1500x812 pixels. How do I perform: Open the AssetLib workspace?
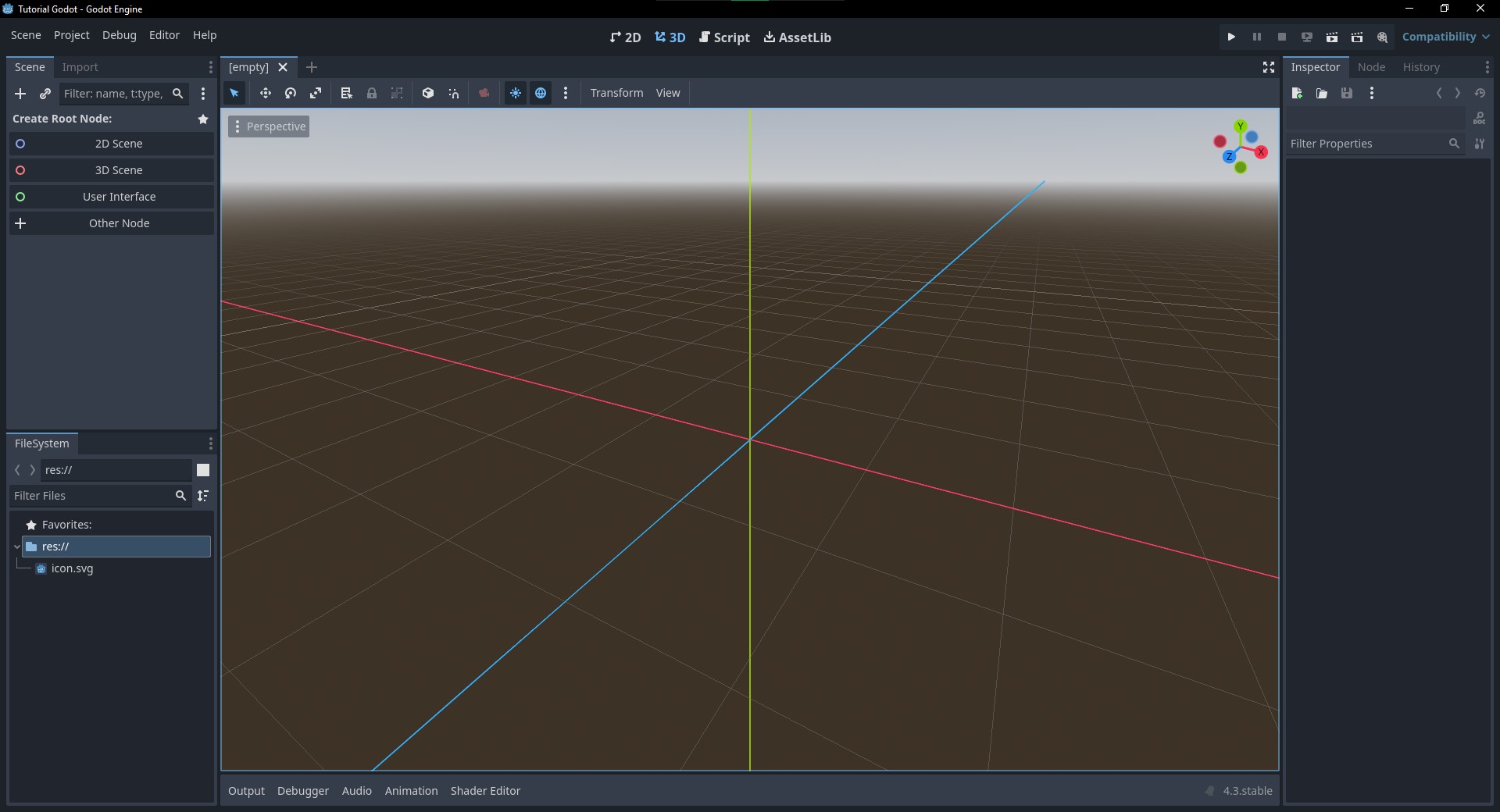[797, 37]
